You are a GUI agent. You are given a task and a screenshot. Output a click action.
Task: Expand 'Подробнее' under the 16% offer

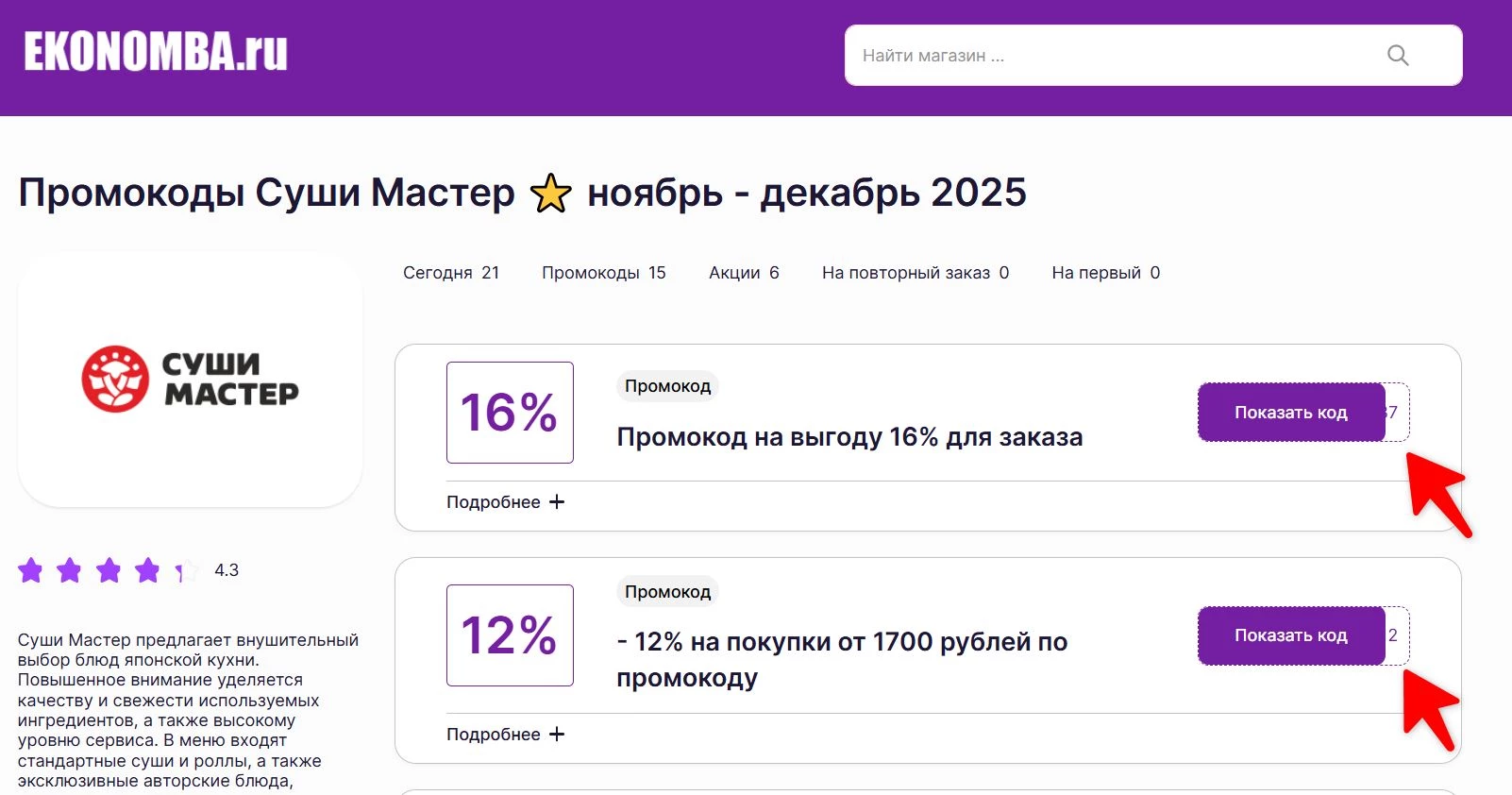(x=505, y=502)
